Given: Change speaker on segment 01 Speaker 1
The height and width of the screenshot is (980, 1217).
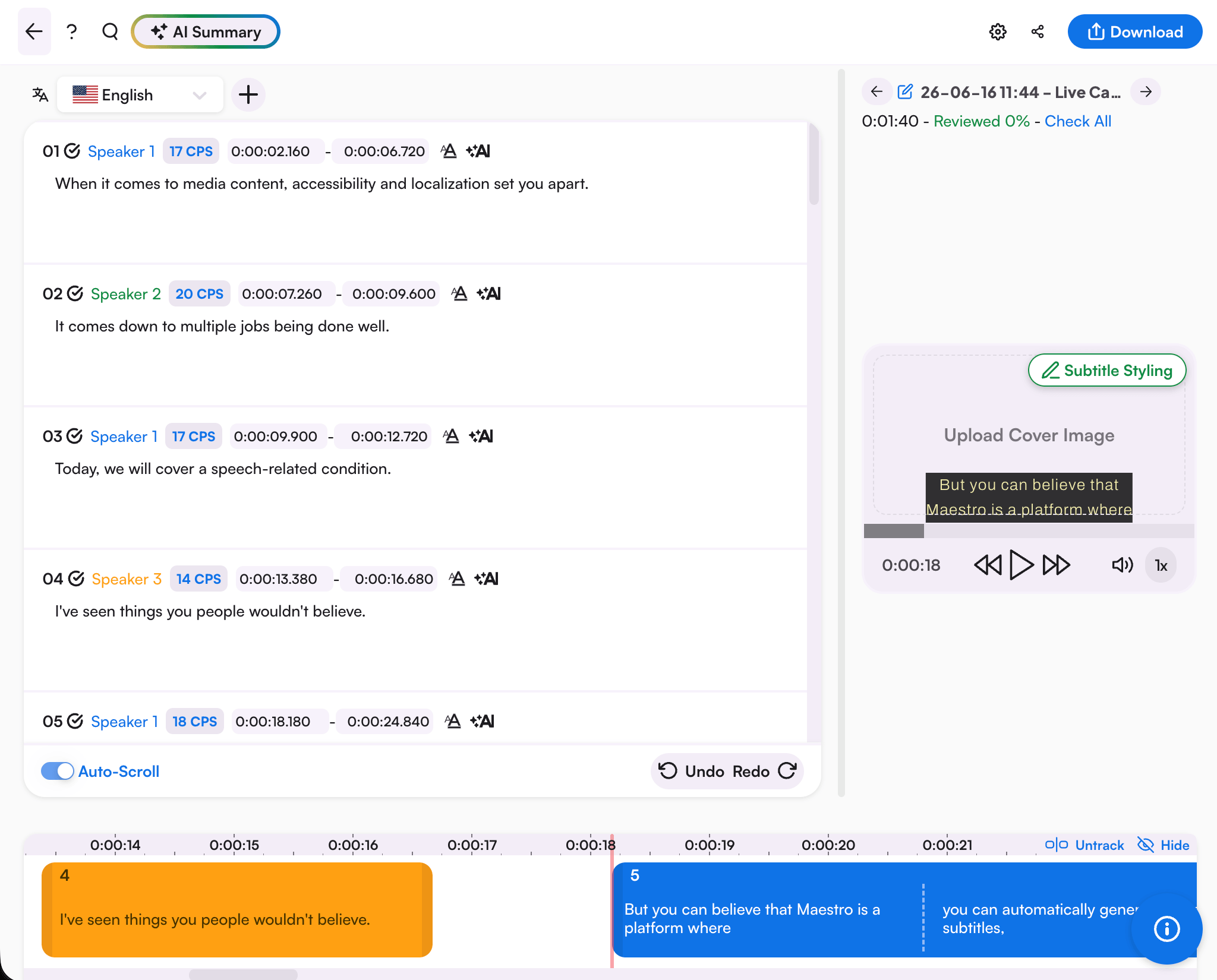Looking at the screenshot, I should [x=121, y=151].
